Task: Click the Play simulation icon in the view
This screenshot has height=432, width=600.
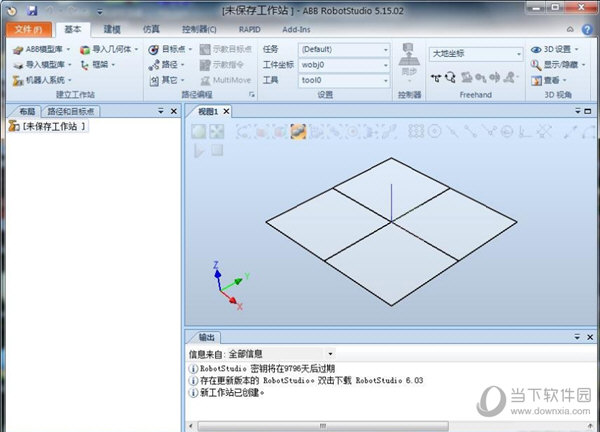Action: 199,150
